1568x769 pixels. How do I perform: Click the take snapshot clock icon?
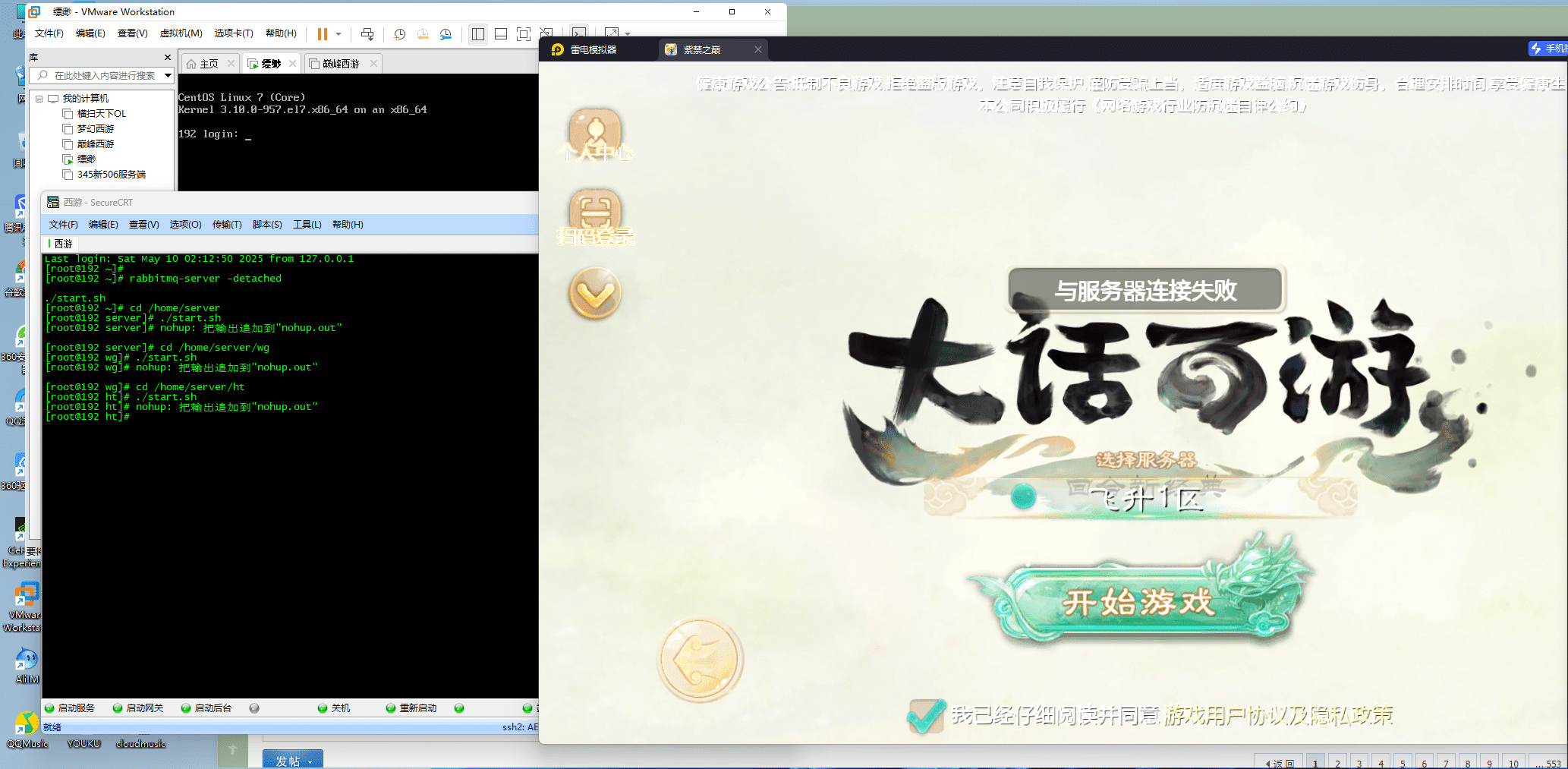pos(400,34)
